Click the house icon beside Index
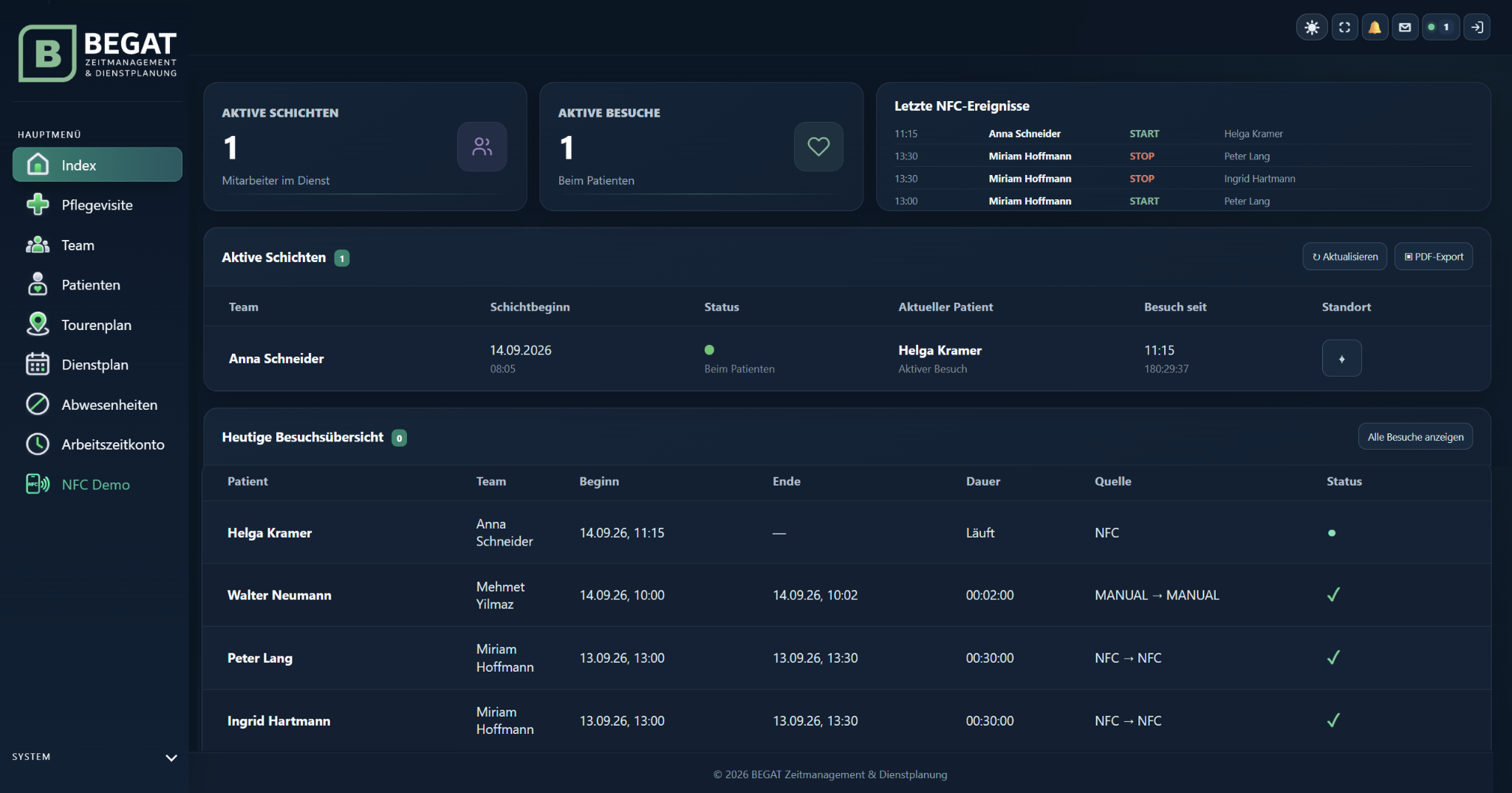 pyautogui.click(x=38, y=164)
